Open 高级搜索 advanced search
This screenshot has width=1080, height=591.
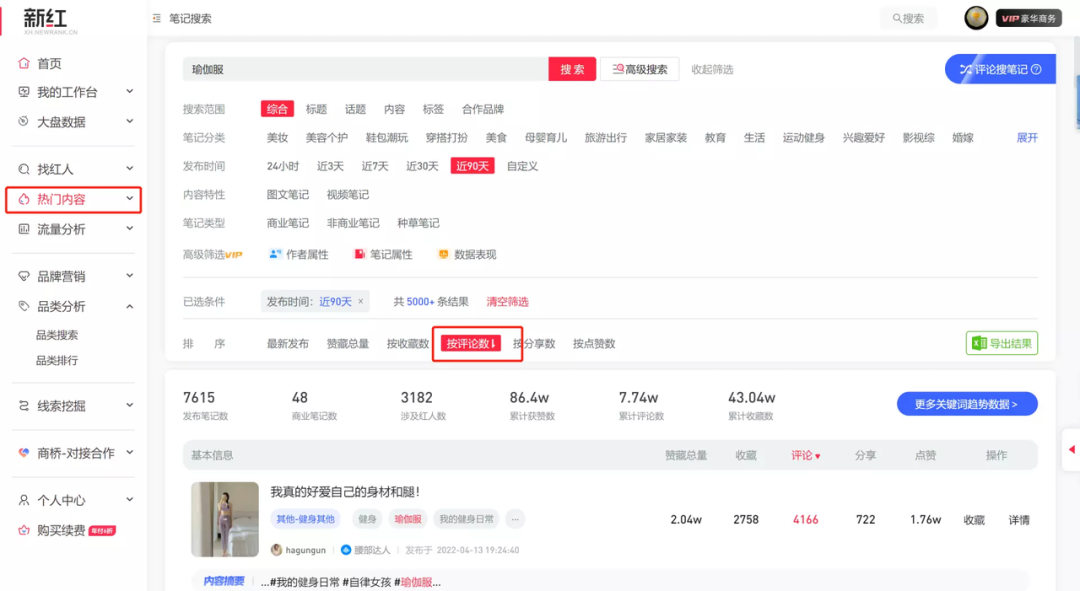639,69
